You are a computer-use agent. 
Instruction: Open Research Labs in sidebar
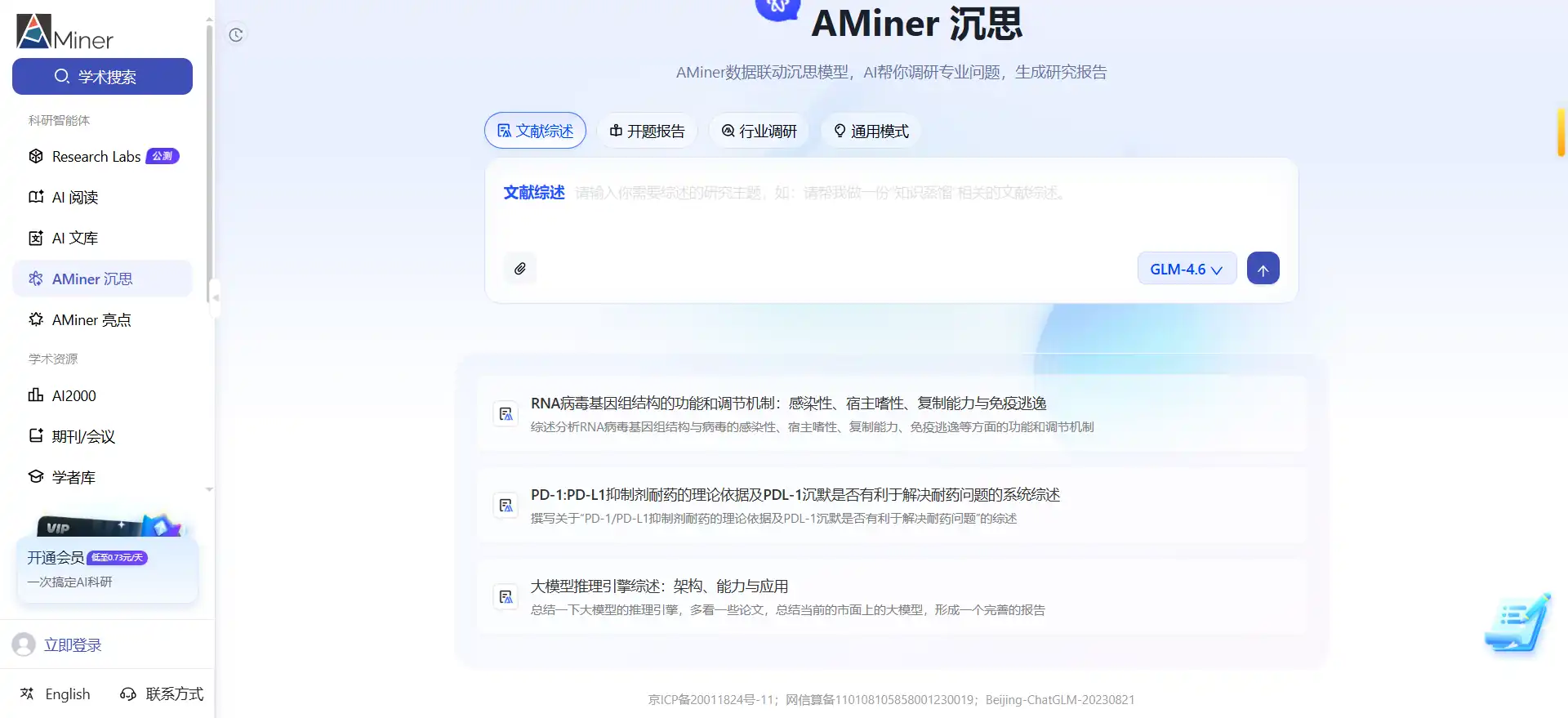point(103,156)
